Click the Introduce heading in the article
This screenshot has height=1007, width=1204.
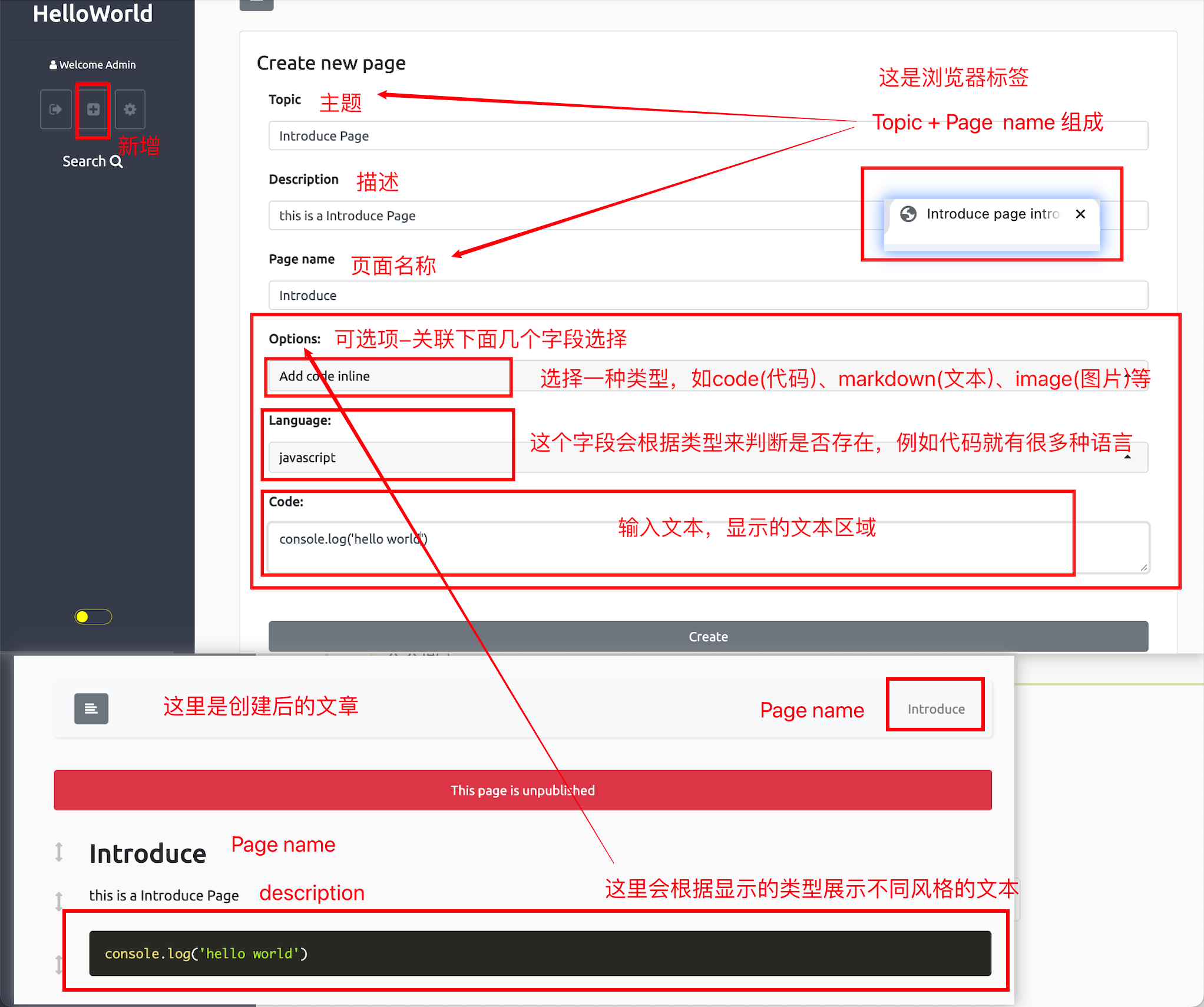click(148, 854)
